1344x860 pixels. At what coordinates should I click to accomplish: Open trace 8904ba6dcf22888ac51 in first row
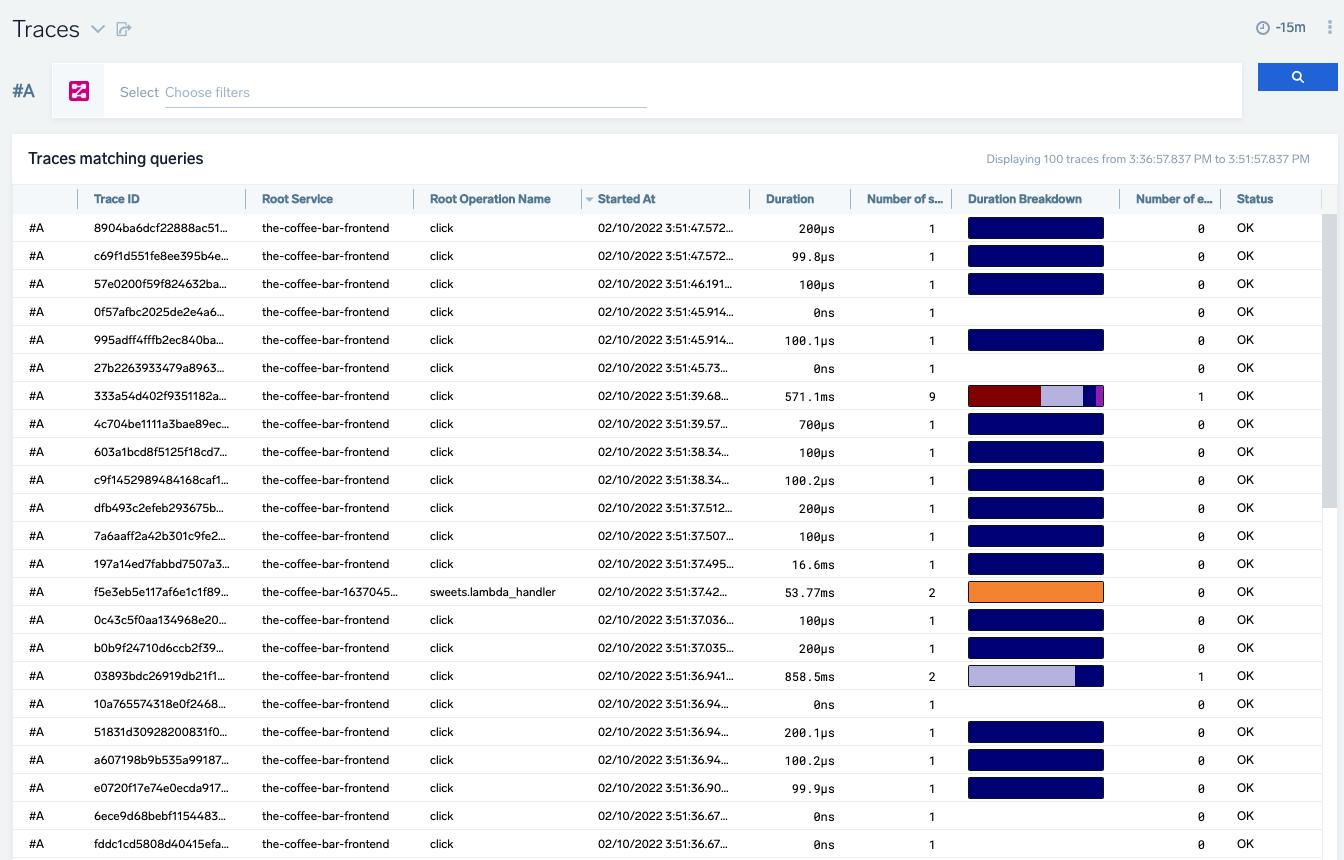pos(159,228)
